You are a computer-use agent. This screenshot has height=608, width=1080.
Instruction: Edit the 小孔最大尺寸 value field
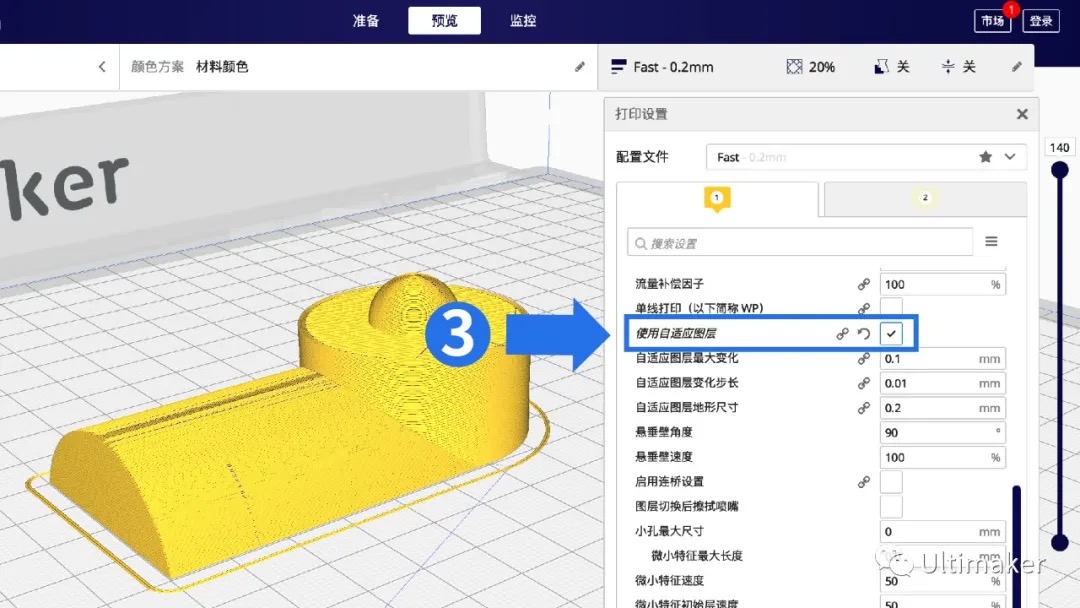942,532
